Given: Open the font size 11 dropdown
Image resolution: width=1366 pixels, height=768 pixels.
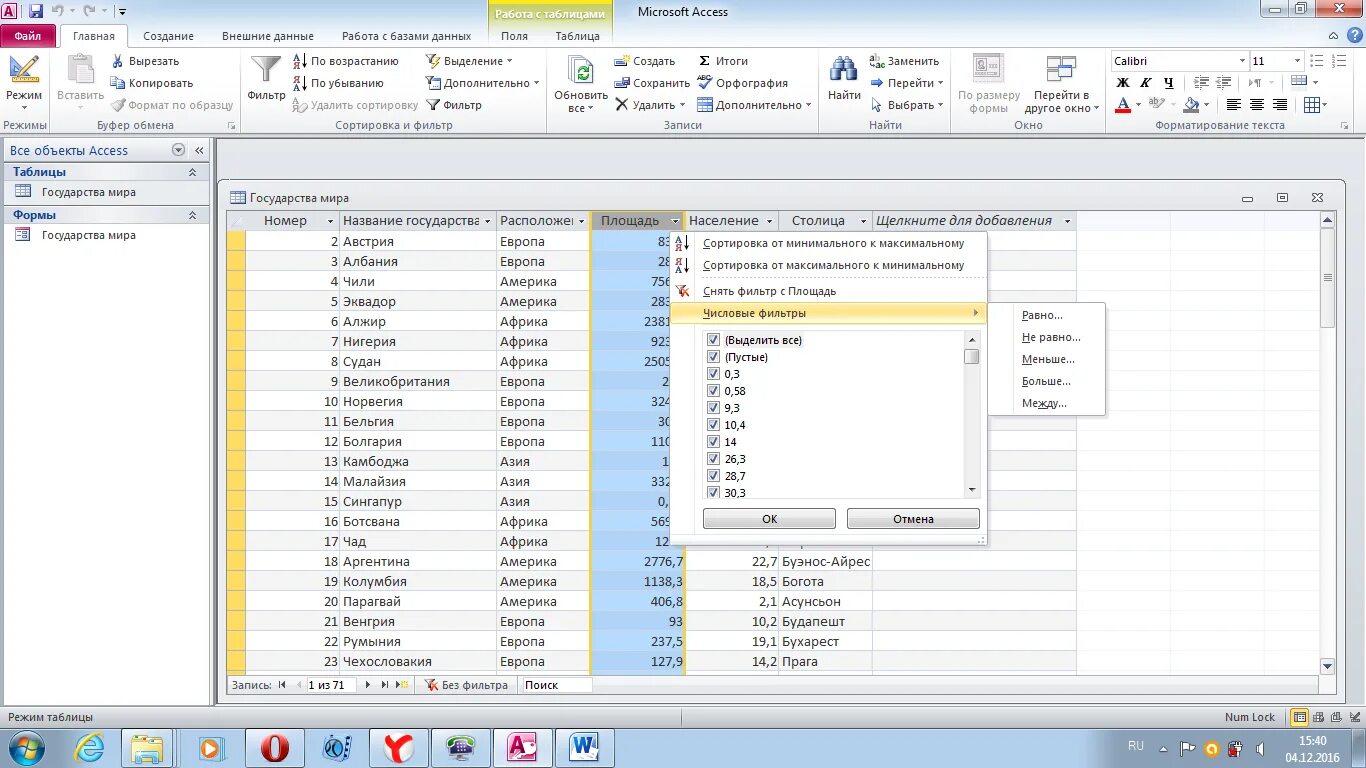Looking at the screenshot, I should point(1297,61).
